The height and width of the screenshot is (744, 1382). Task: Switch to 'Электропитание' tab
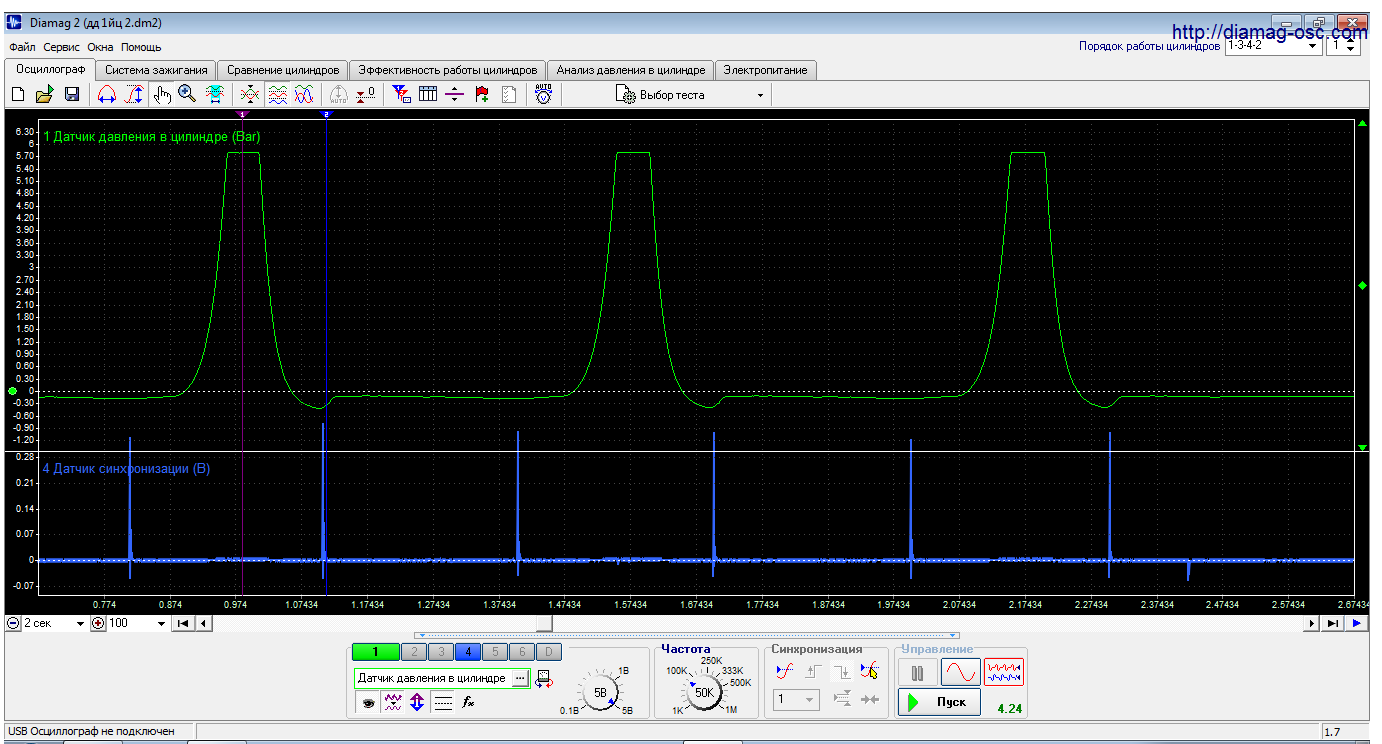pos(766,70)
